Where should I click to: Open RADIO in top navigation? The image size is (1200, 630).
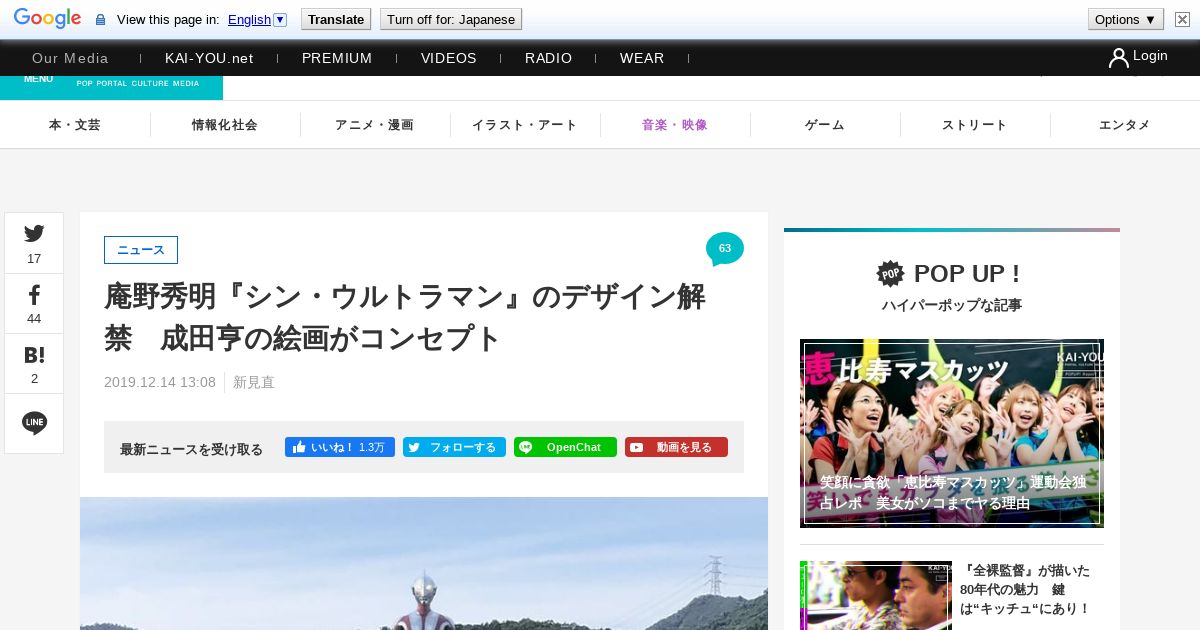[549, 58]
